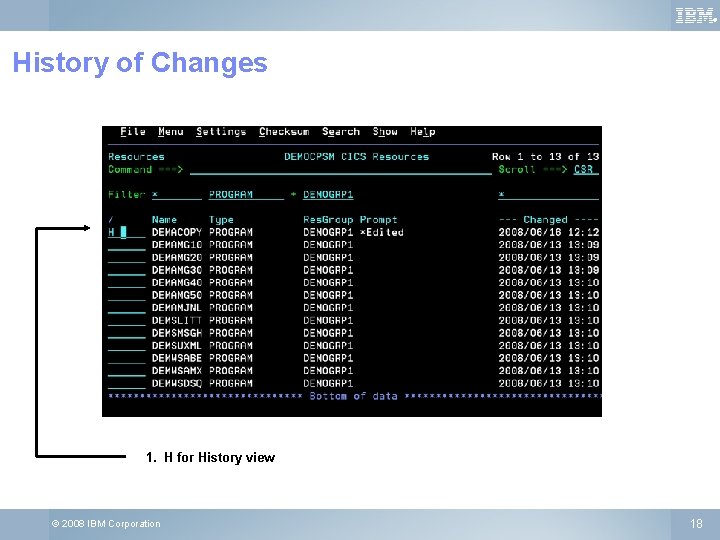Select the DEMSLITT resource name
This screenshot has width=720, height=540.
click(177, 321)
